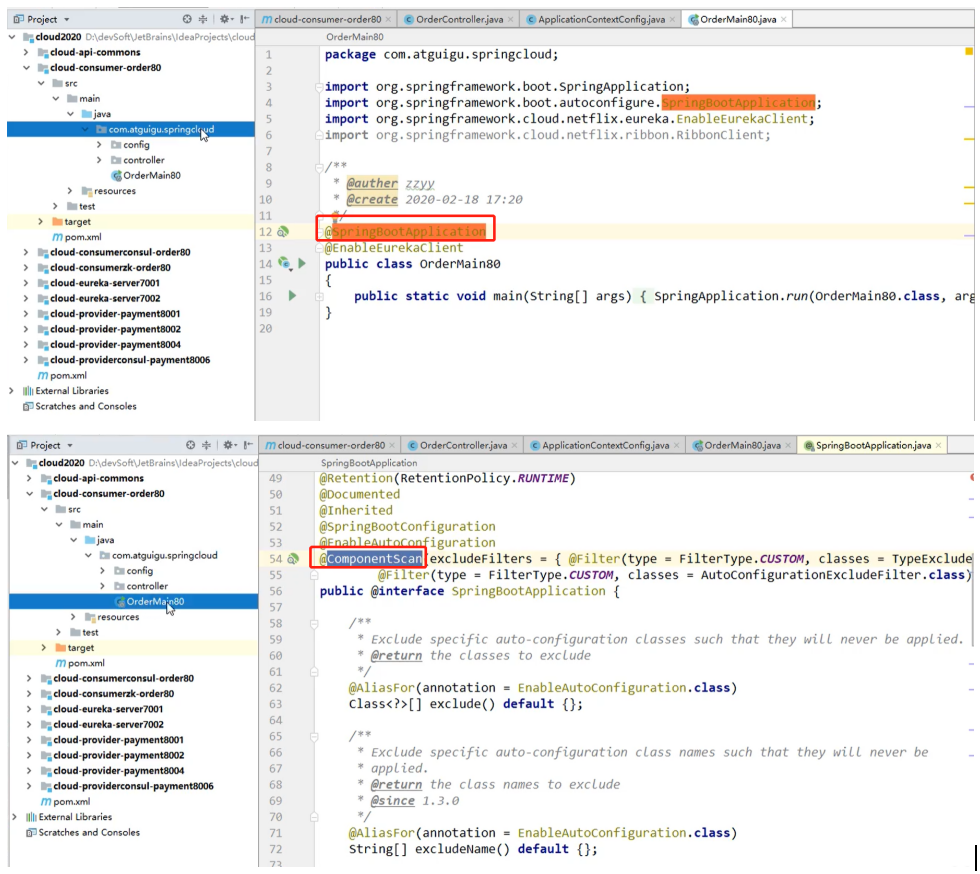Screen dimensions: 980x874
Task: Click red error marker at top of SpringBootApplication editor stripe
Action: [972, 478]
